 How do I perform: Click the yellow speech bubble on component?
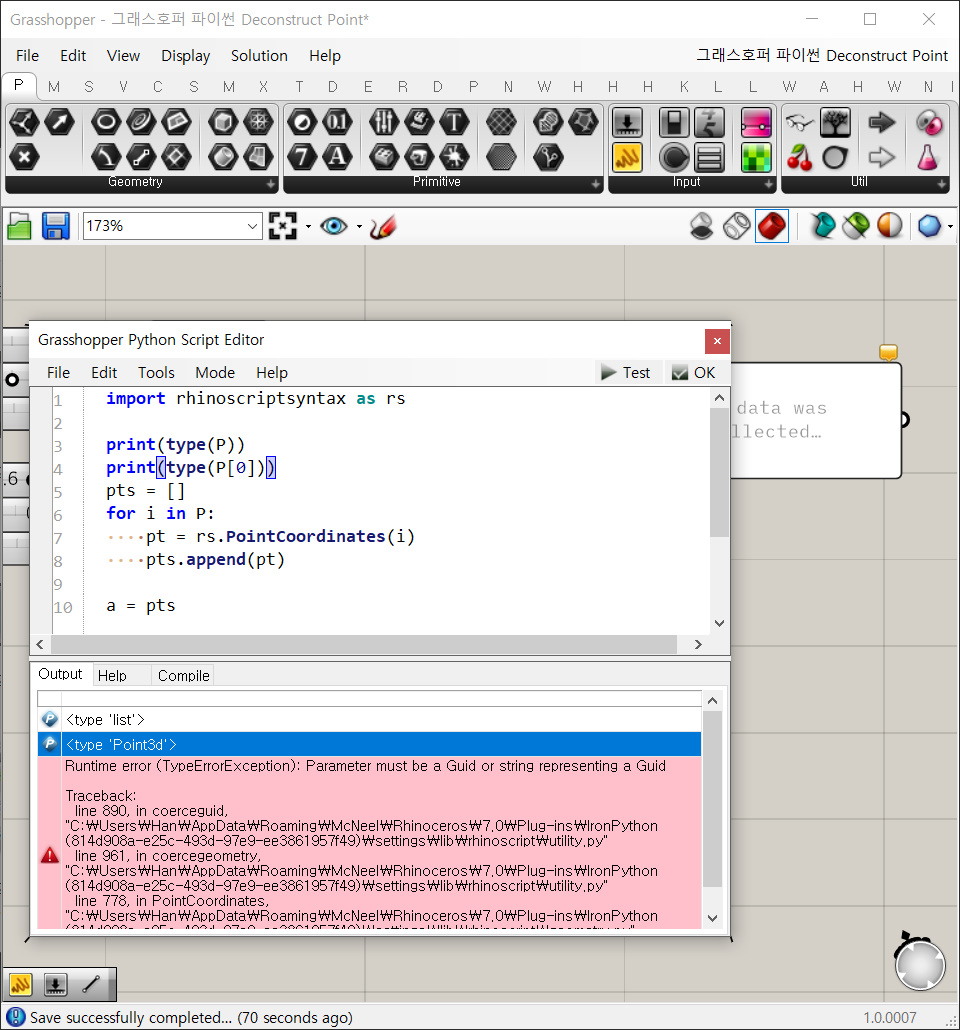(x=888, y=352)
